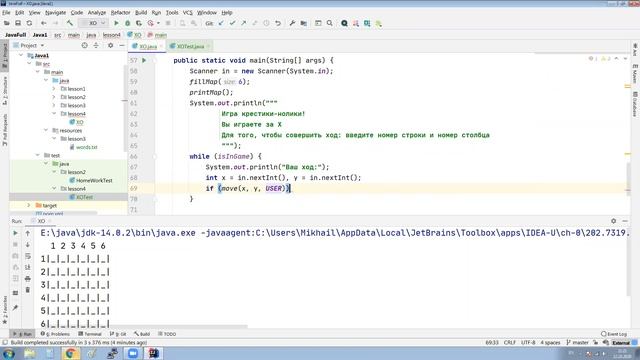Viewport: 640px width, 360px height.
Task: Open the Project Structure icon
Action: (304, 23)
